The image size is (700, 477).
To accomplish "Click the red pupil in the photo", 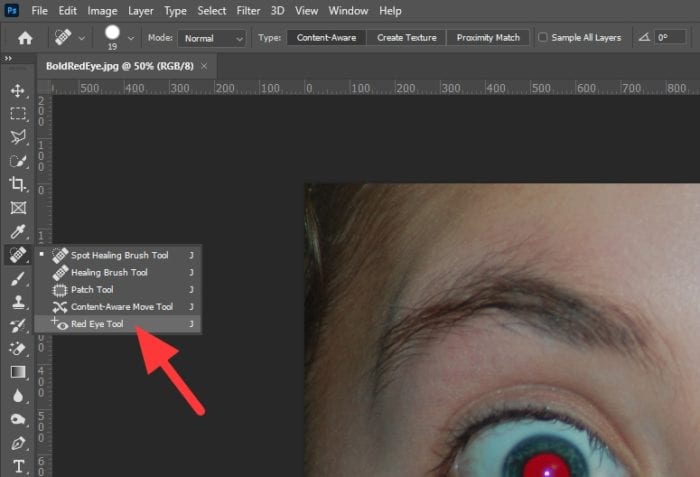I will [x=546, y=466].
